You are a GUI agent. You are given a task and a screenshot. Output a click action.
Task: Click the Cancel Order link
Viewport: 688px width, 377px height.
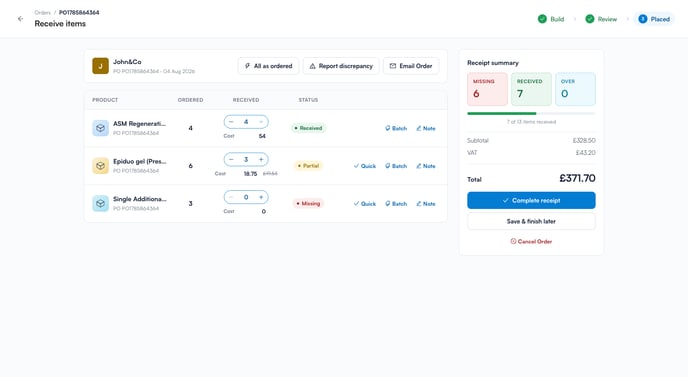pyautogui.click(x=531, y=241)
